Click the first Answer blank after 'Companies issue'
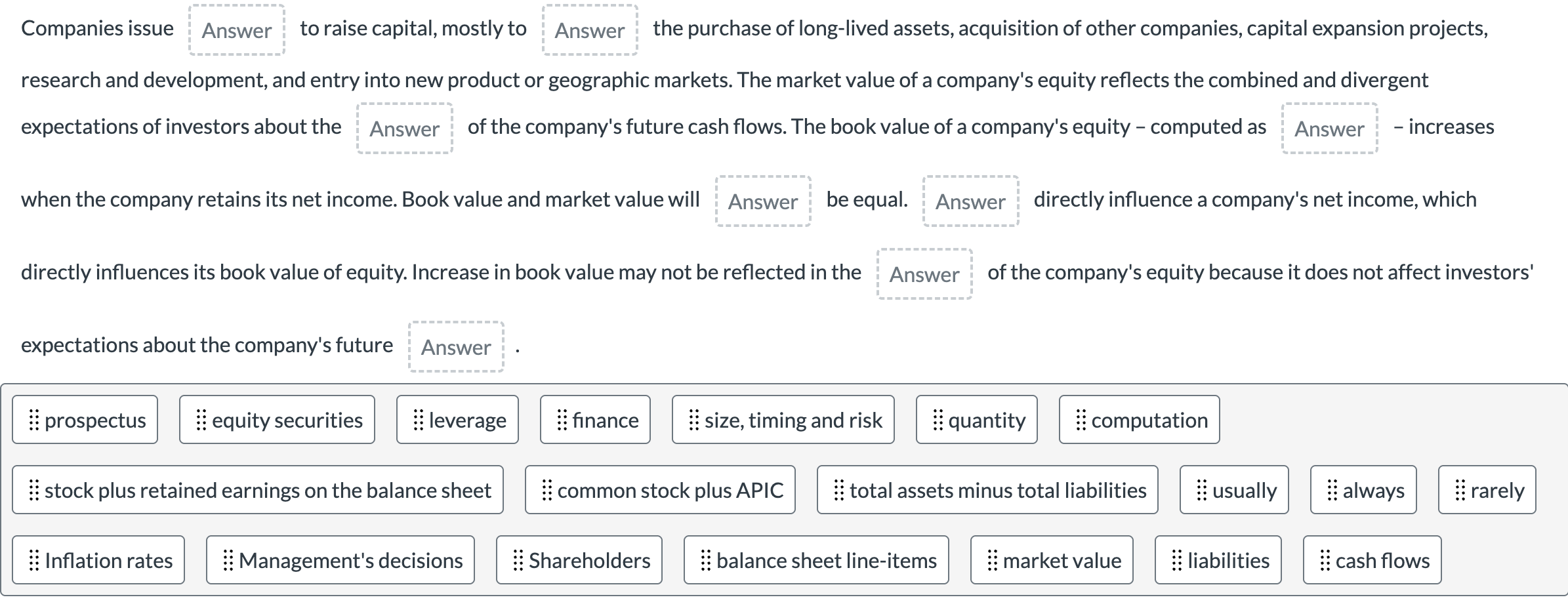This screenshot has width=1568, height=610. pyautogui.click(x=236, y=30)
